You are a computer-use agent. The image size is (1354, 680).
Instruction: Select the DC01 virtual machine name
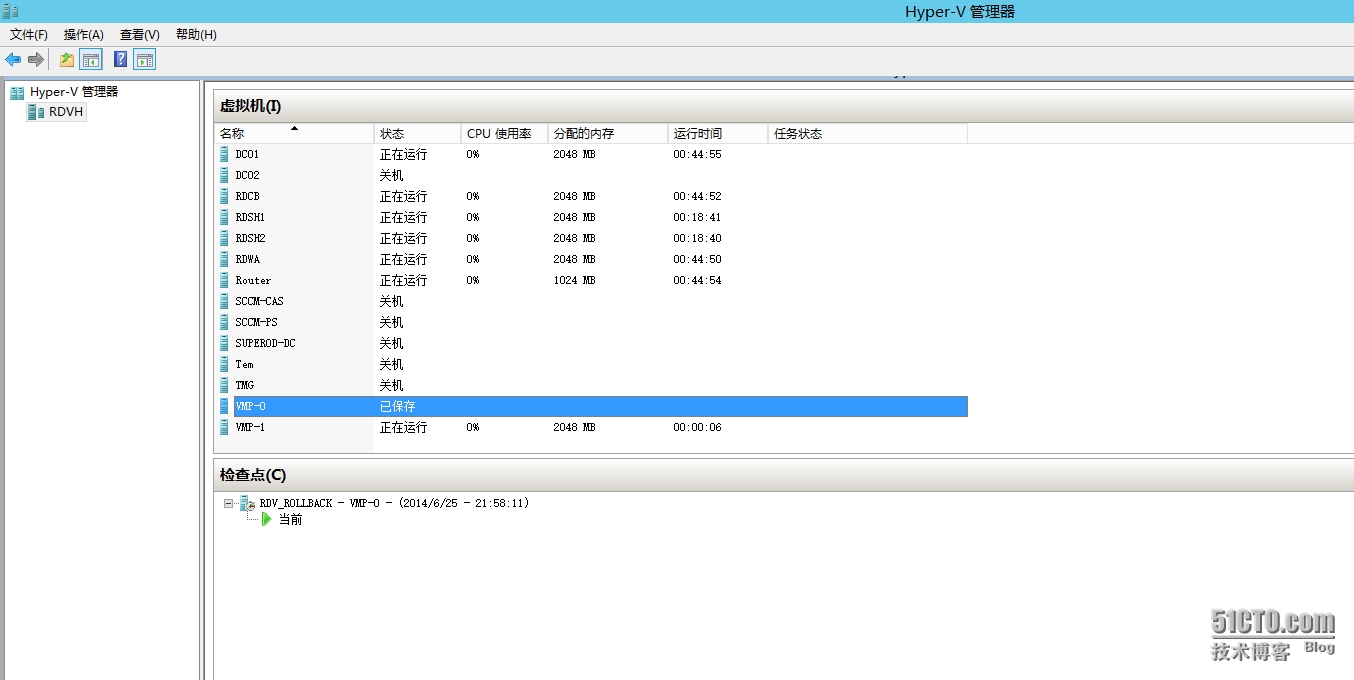pyautogui.click(x=247, y=154)
